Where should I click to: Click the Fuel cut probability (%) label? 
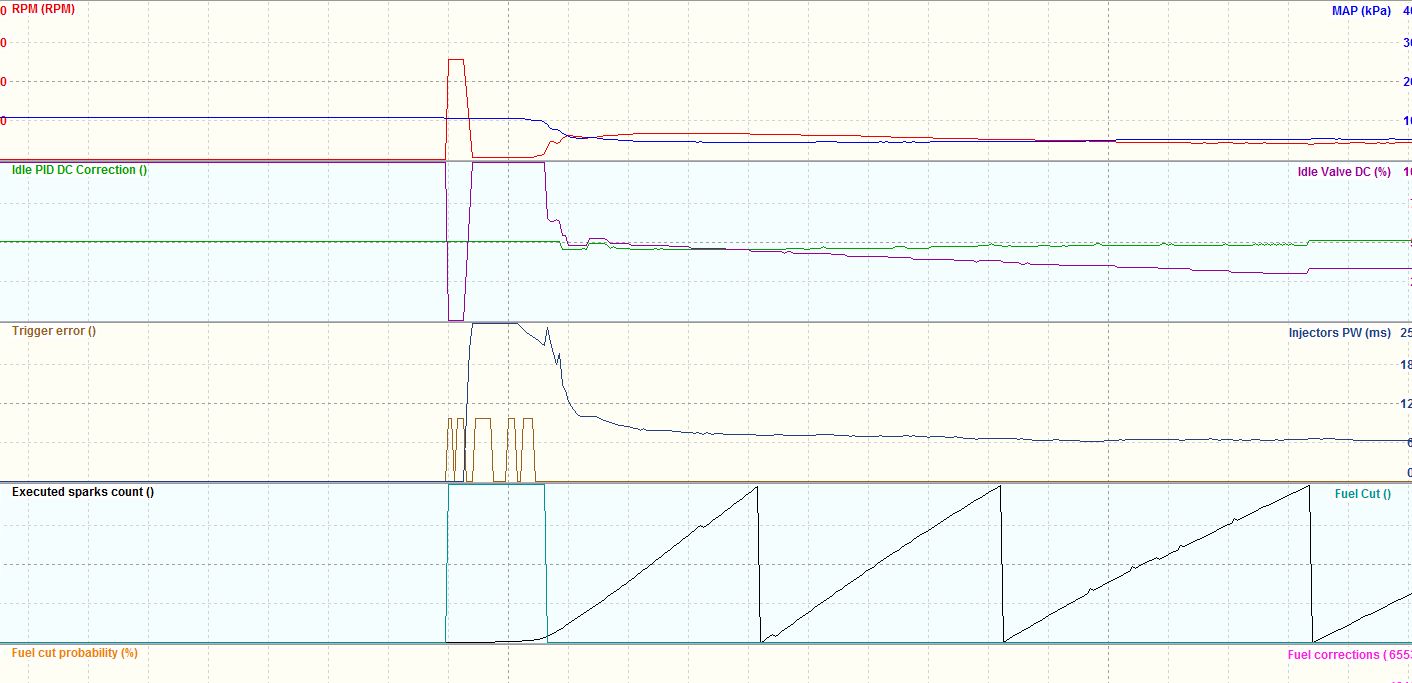[x=75, y=653]
